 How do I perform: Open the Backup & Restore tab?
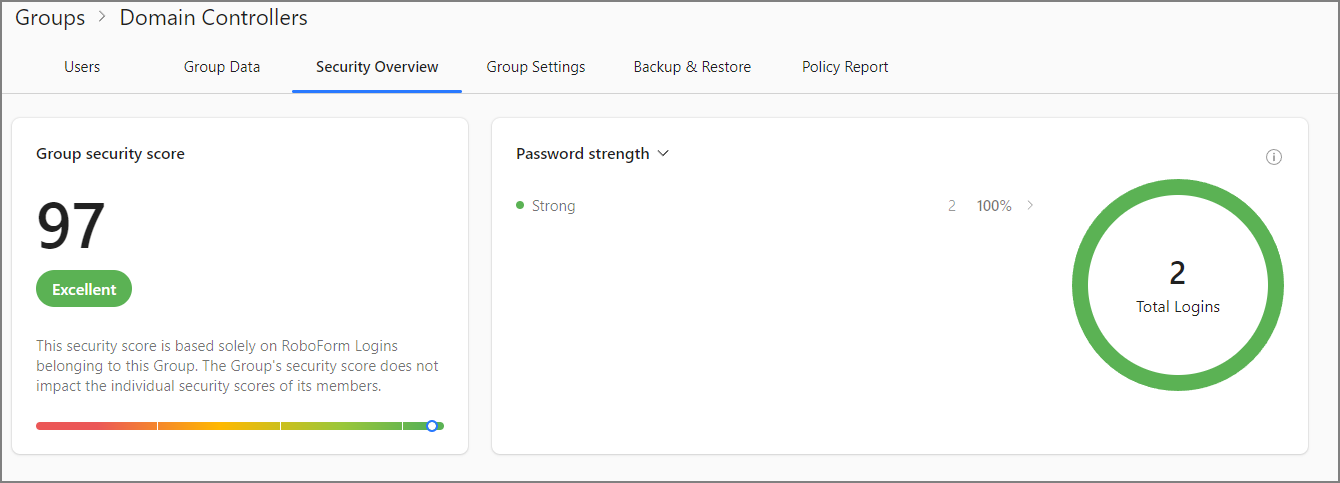pyautogui.click(x=692, y=67)
